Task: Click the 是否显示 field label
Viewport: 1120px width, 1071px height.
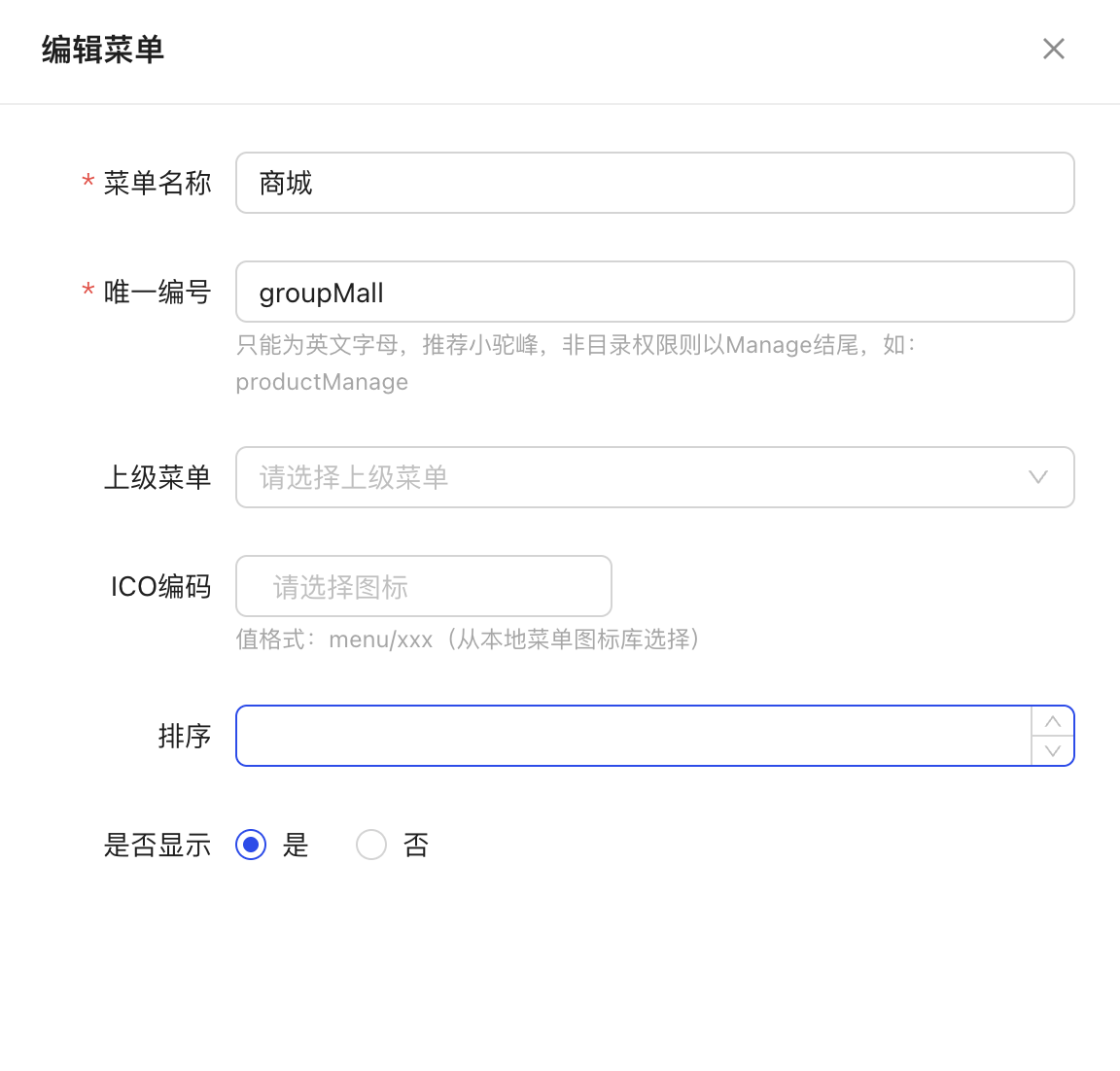Action: [157, 845]
